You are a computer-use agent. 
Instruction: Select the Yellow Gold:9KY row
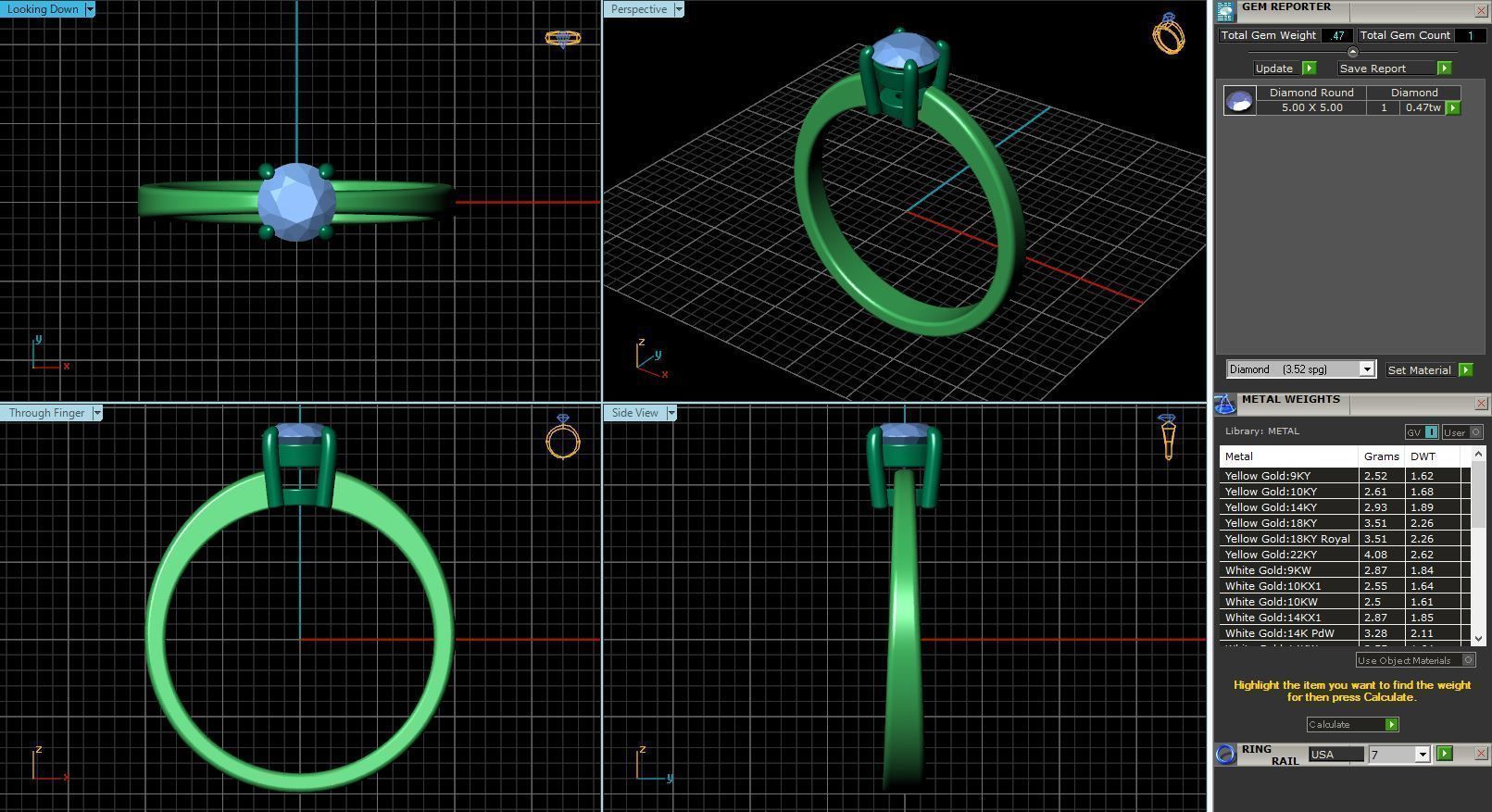(1344, 476)
